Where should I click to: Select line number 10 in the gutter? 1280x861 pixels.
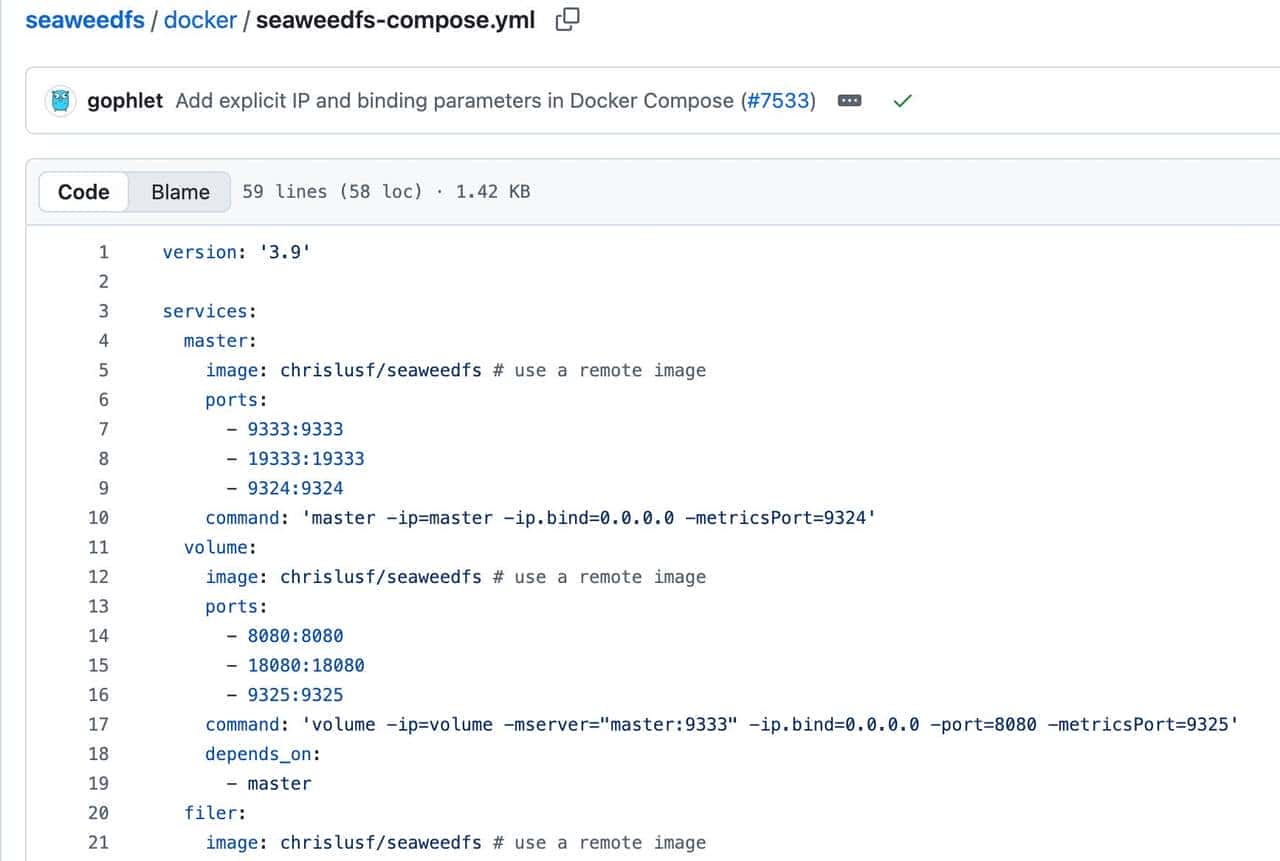coord(98,518)
